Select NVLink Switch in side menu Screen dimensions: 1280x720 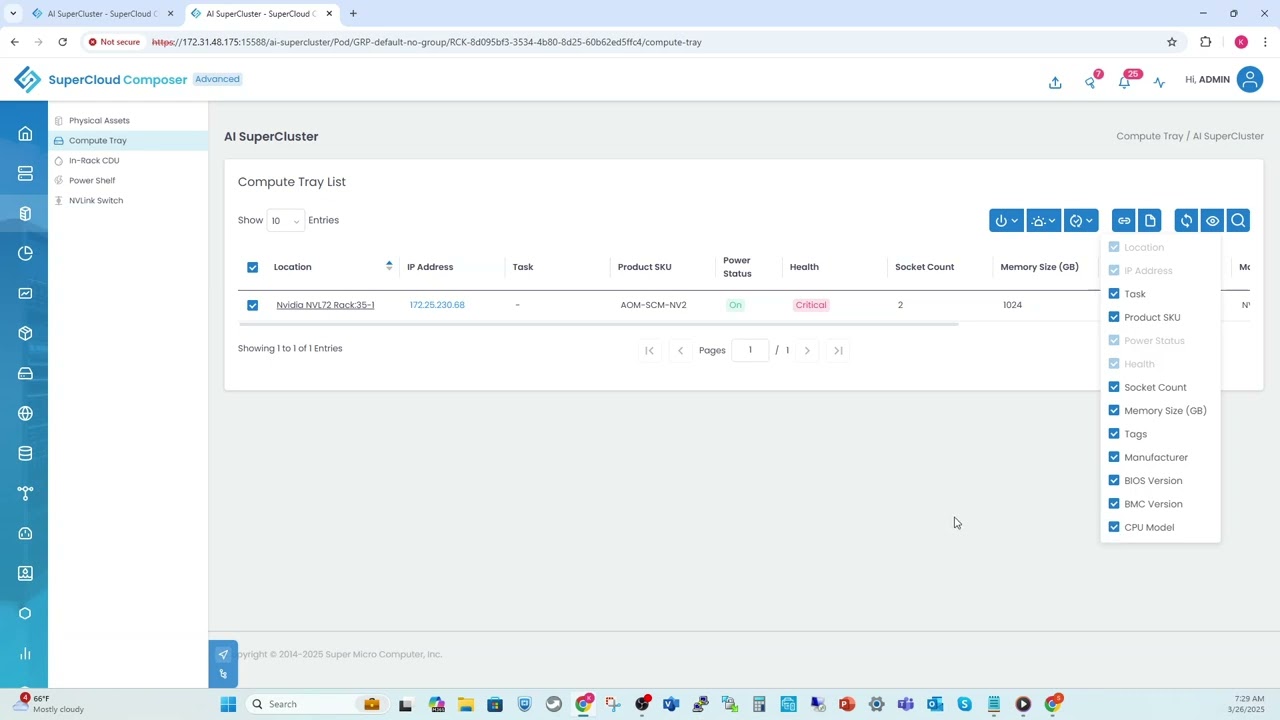pos(96,201)
